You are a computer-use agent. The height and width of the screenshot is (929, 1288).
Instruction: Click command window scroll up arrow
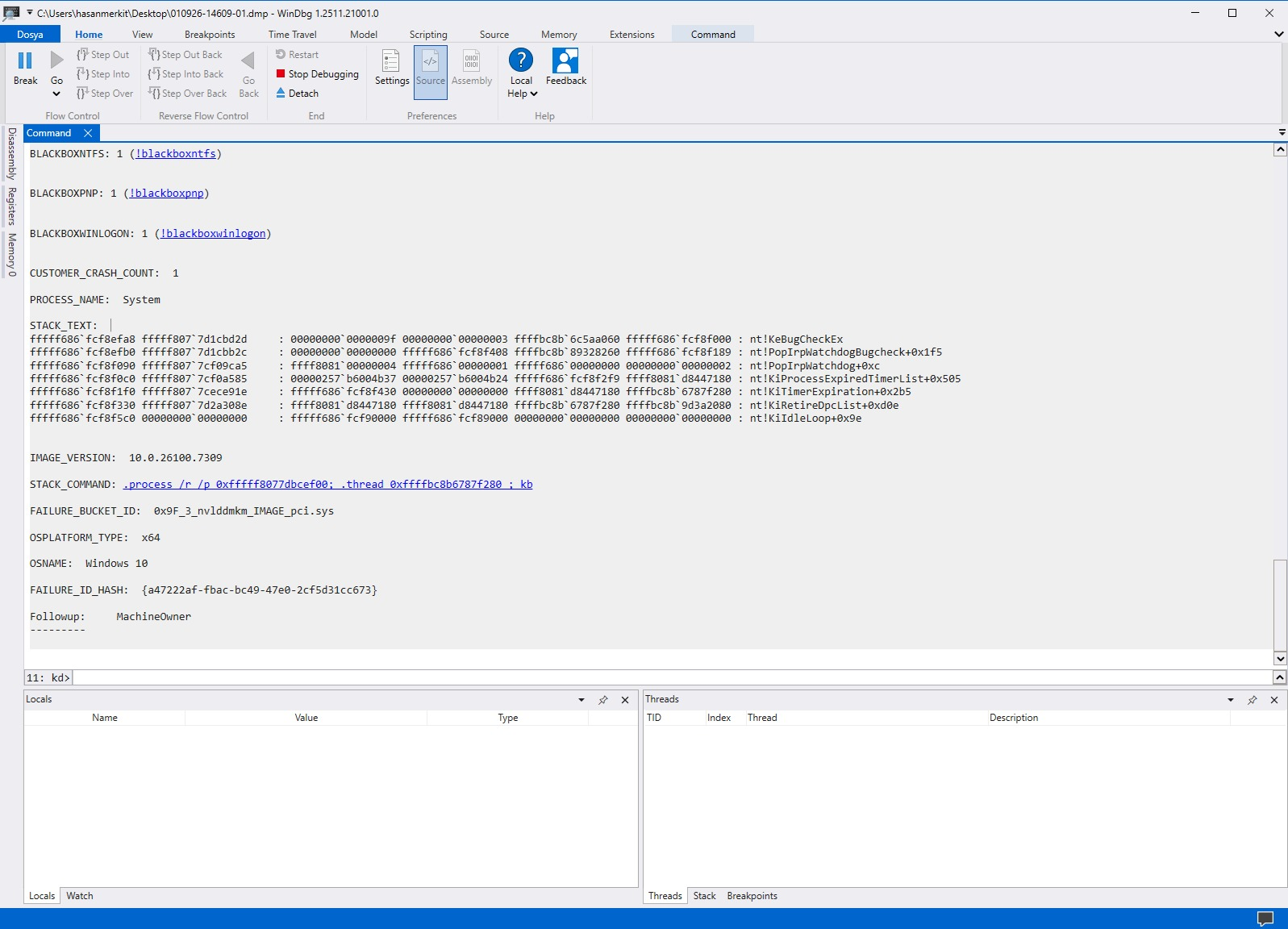pos(1280,150)
